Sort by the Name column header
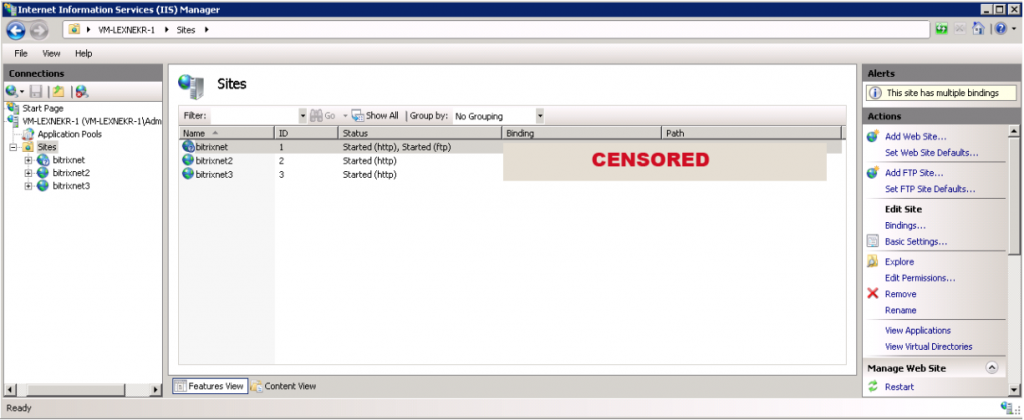This screenshot has width=1024, height=420. click(227, 133)
